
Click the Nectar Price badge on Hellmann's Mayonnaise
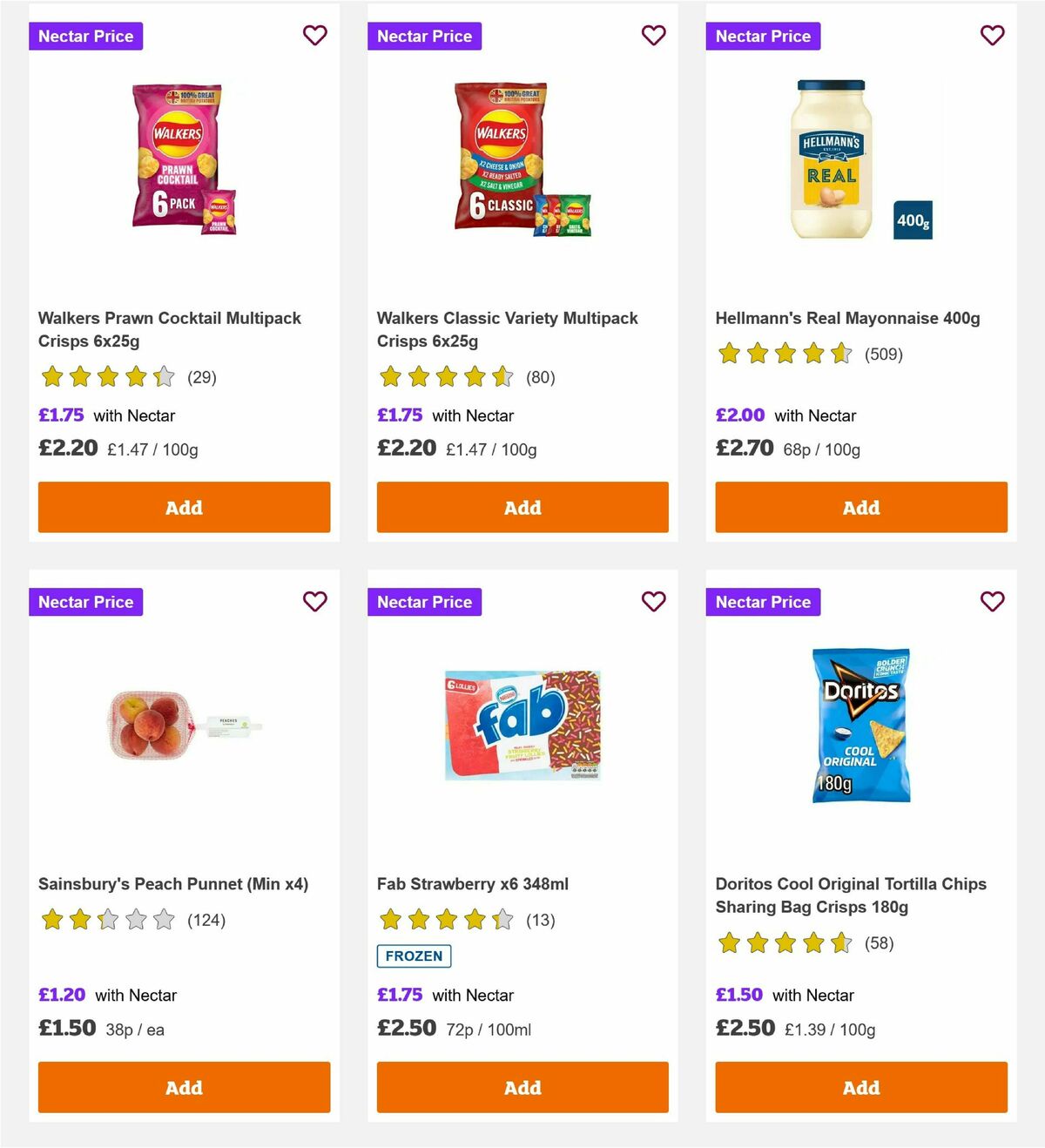(x=763, y=36)
